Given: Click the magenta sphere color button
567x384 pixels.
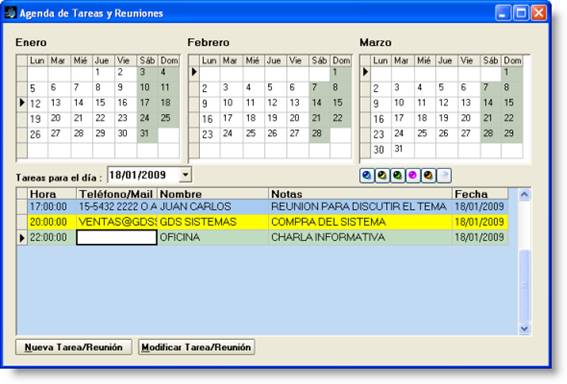Looking at the screenshot, I should pos(413,176).
